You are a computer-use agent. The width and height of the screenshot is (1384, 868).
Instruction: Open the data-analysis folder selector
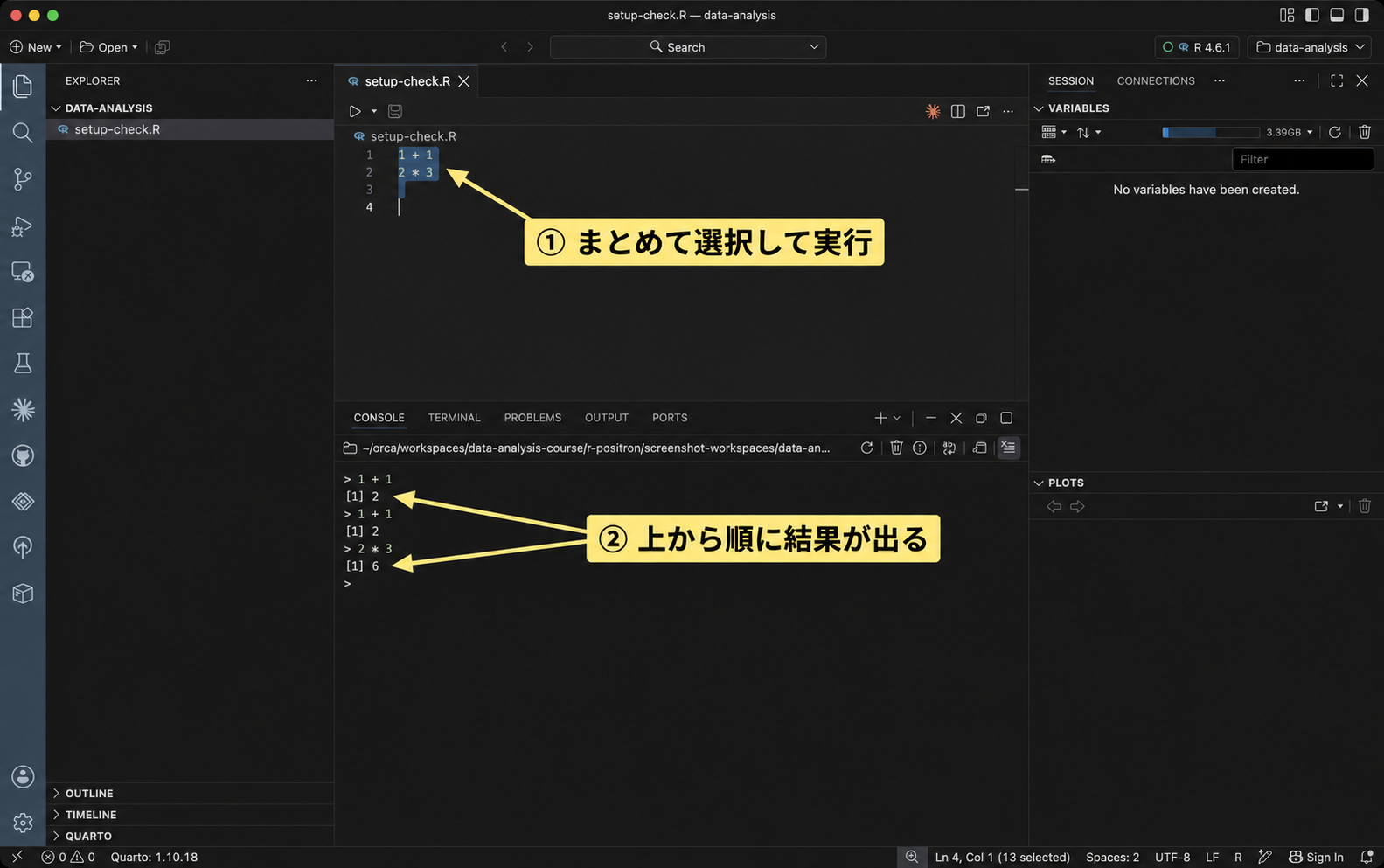point(1311,47)
